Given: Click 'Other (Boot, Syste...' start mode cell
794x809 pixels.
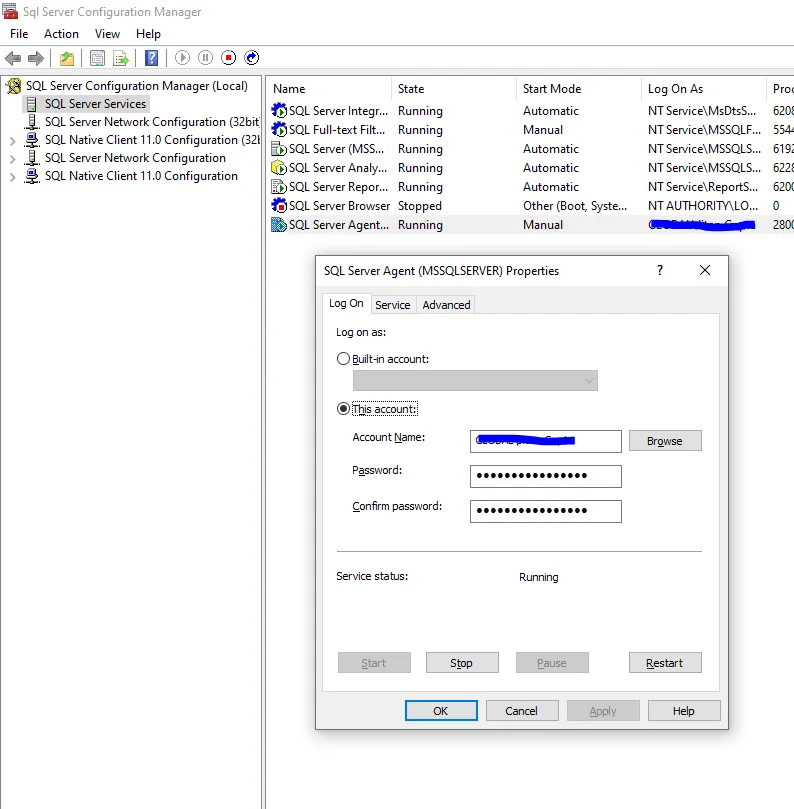Looking at the screenshot, I should tap(575, 206).
